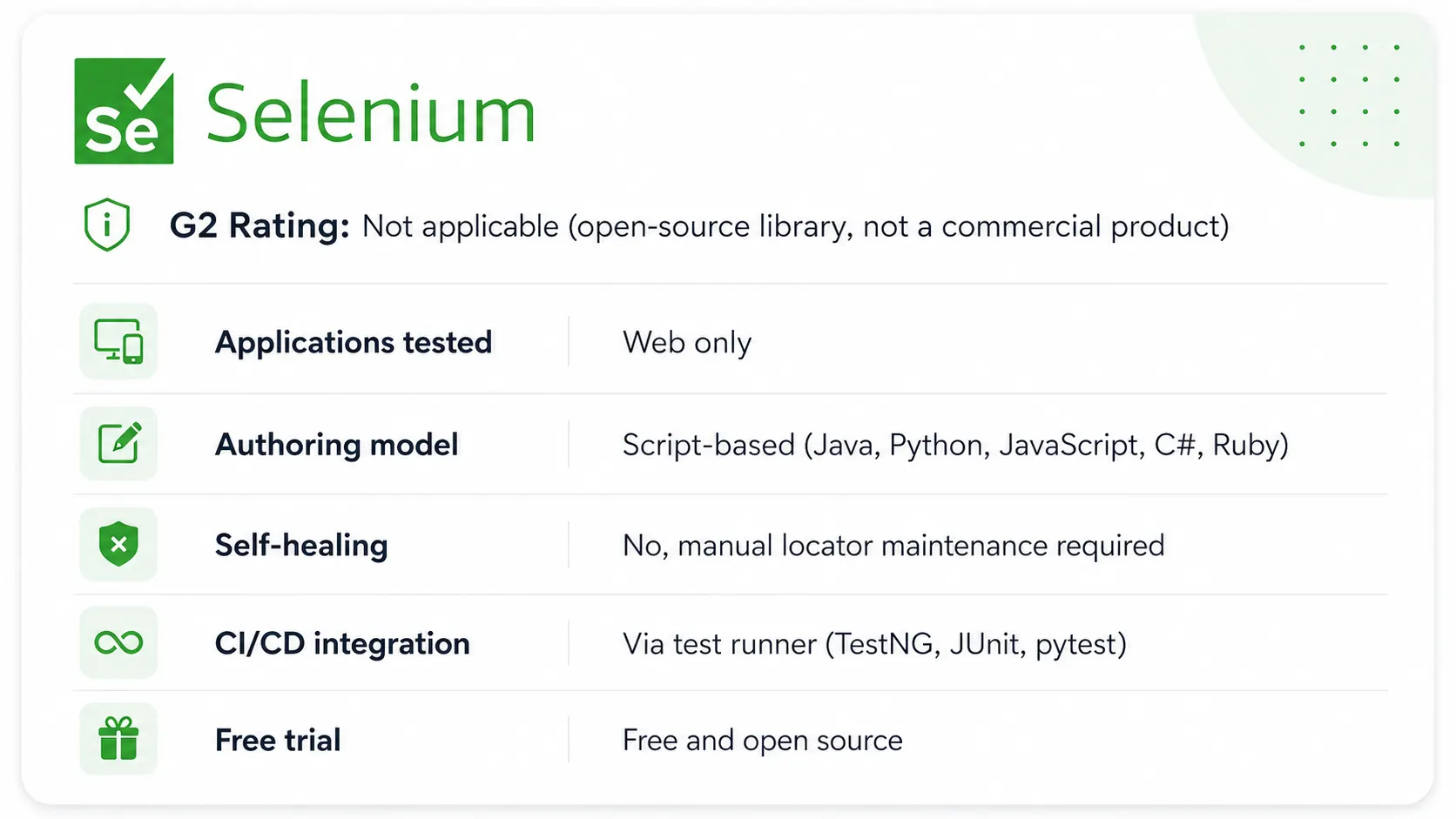Click the pencil edit icon for Authoring model
1456x819 pixels.
click(x=118, y=443)
